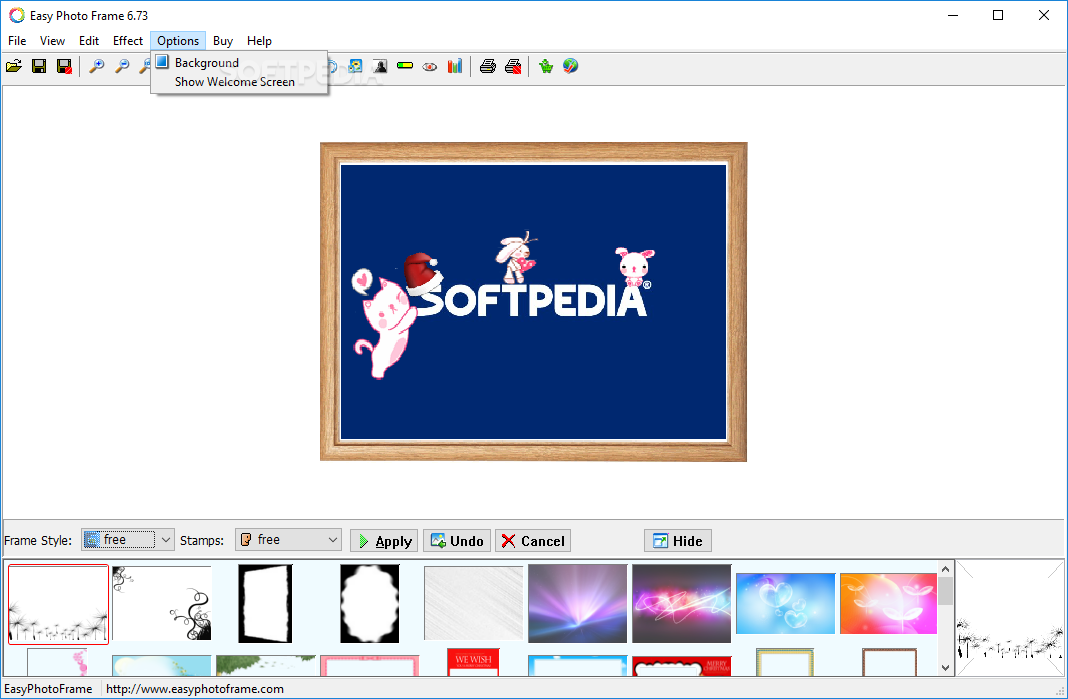Open the File menu
This screenshot has width=1068, height=699.
tap(17, 41)
